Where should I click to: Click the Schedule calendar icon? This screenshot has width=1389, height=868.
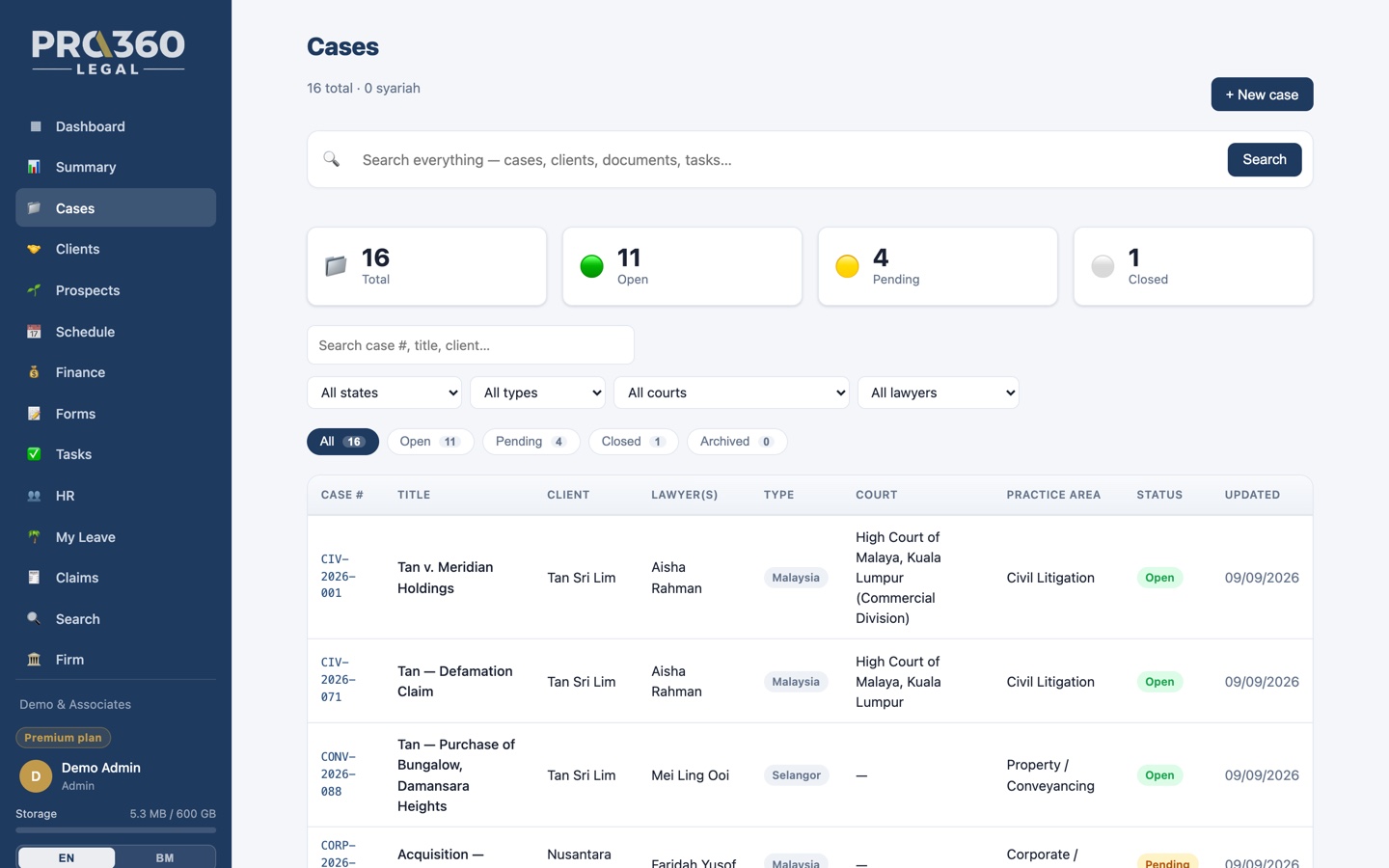(x=35, y=332)
